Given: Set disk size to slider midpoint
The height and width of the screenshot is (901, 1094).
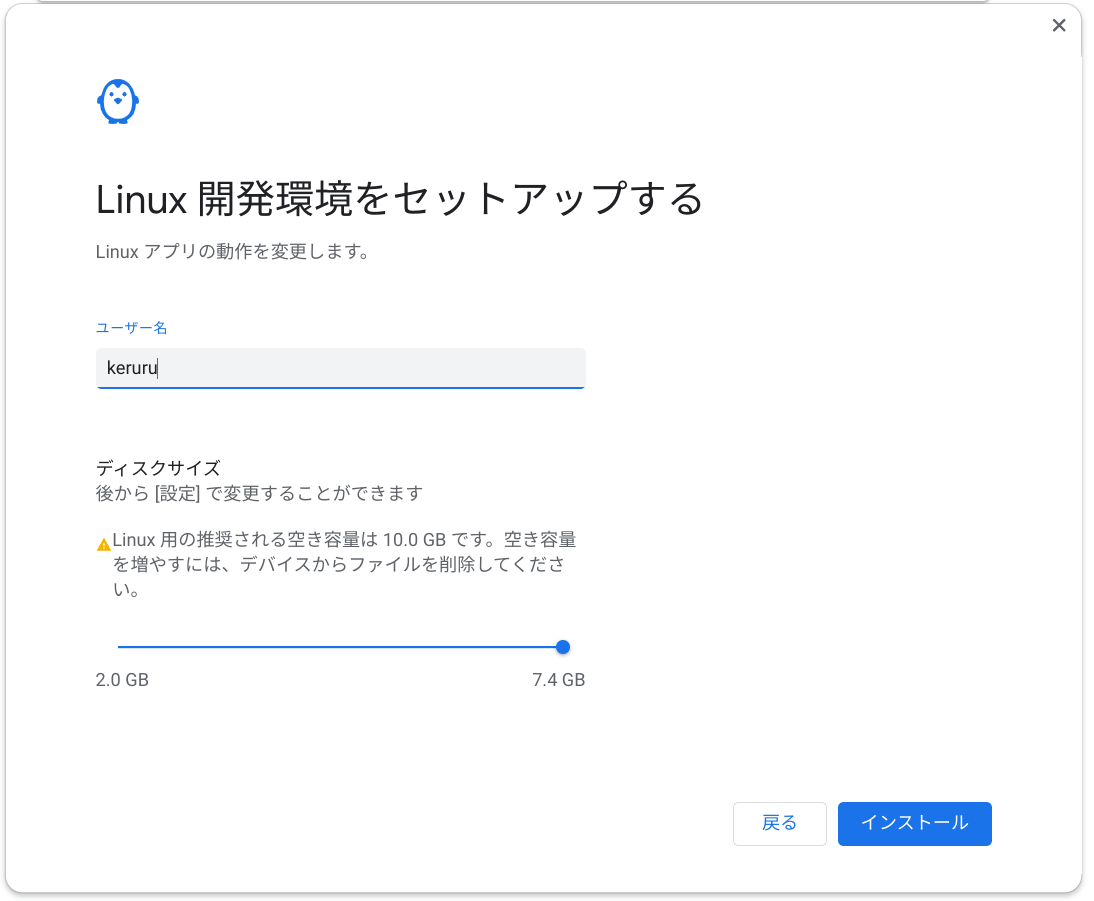Looking at the screenshot, I should [x=341, y=647].
